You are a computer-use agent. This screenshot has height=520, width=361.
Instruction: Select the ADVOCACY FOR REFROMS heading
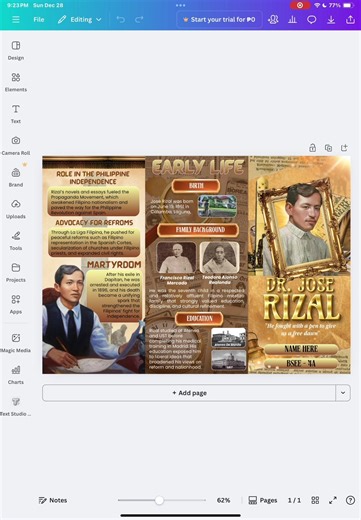[94, 223]
